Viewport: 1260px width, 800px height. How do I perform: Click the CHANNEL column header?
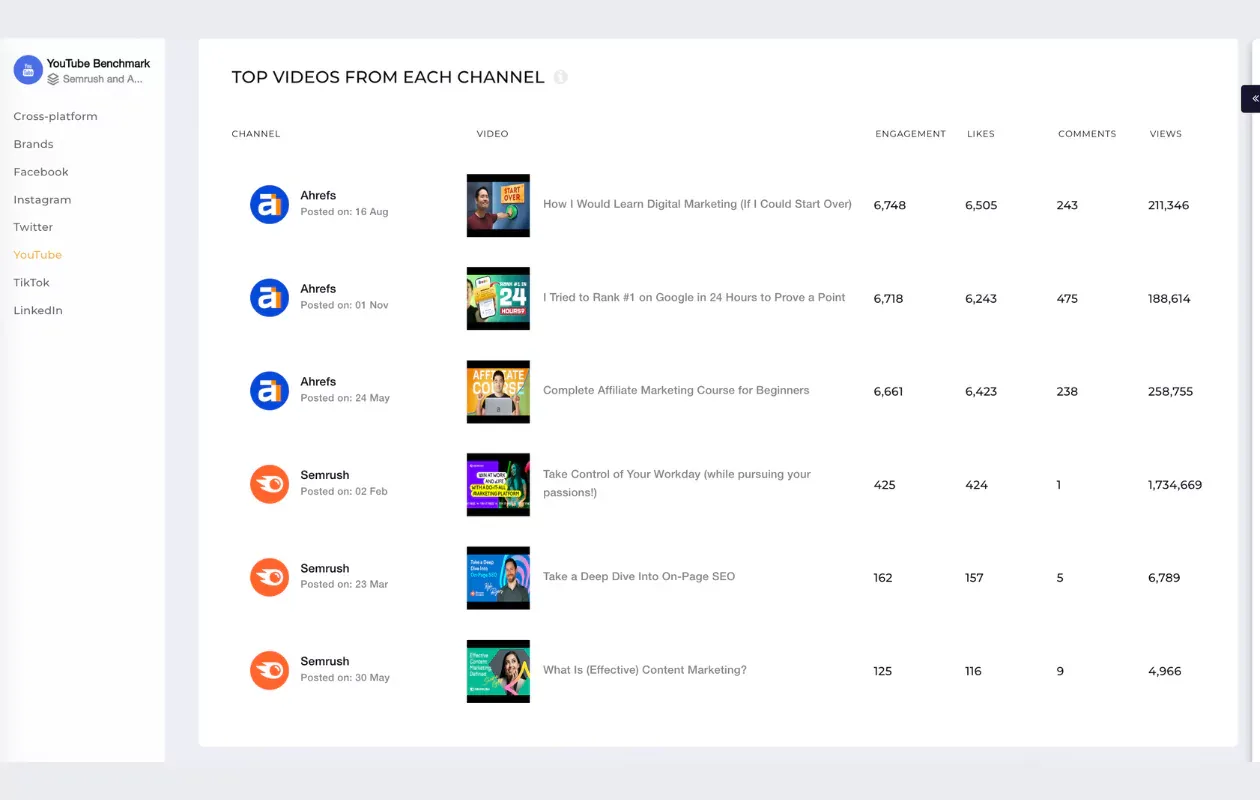[256, 134]
